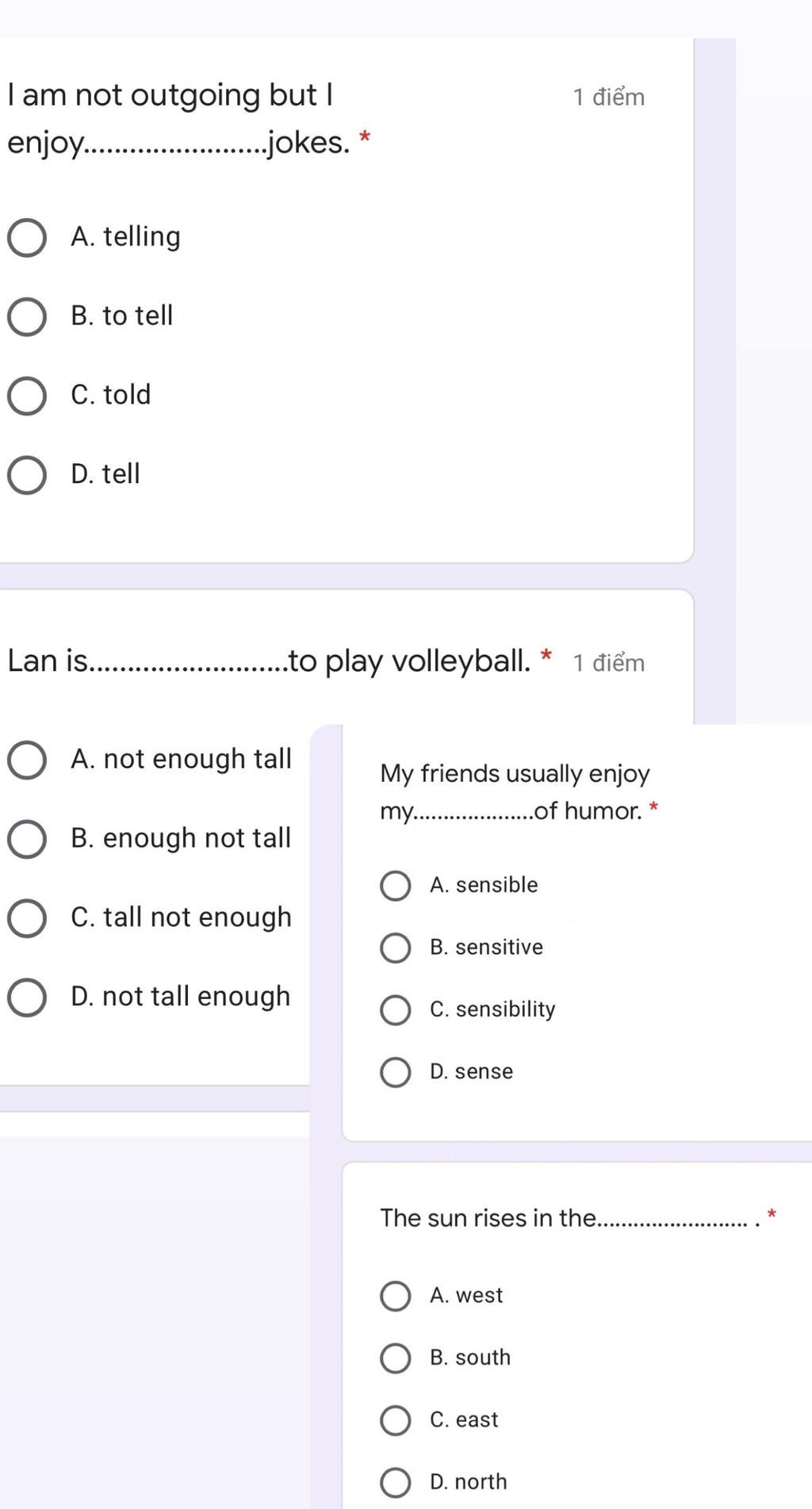Click 'The sun rises in the' question
The image size is (812, 1509).
[x=487, y=1218]
